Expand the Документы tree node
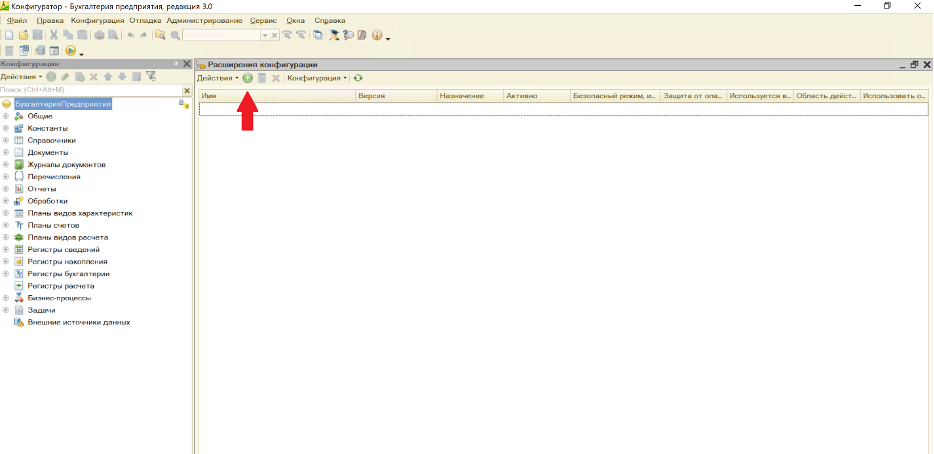The height and width of the screenshot is (454, 934). [x=6, y=153]
